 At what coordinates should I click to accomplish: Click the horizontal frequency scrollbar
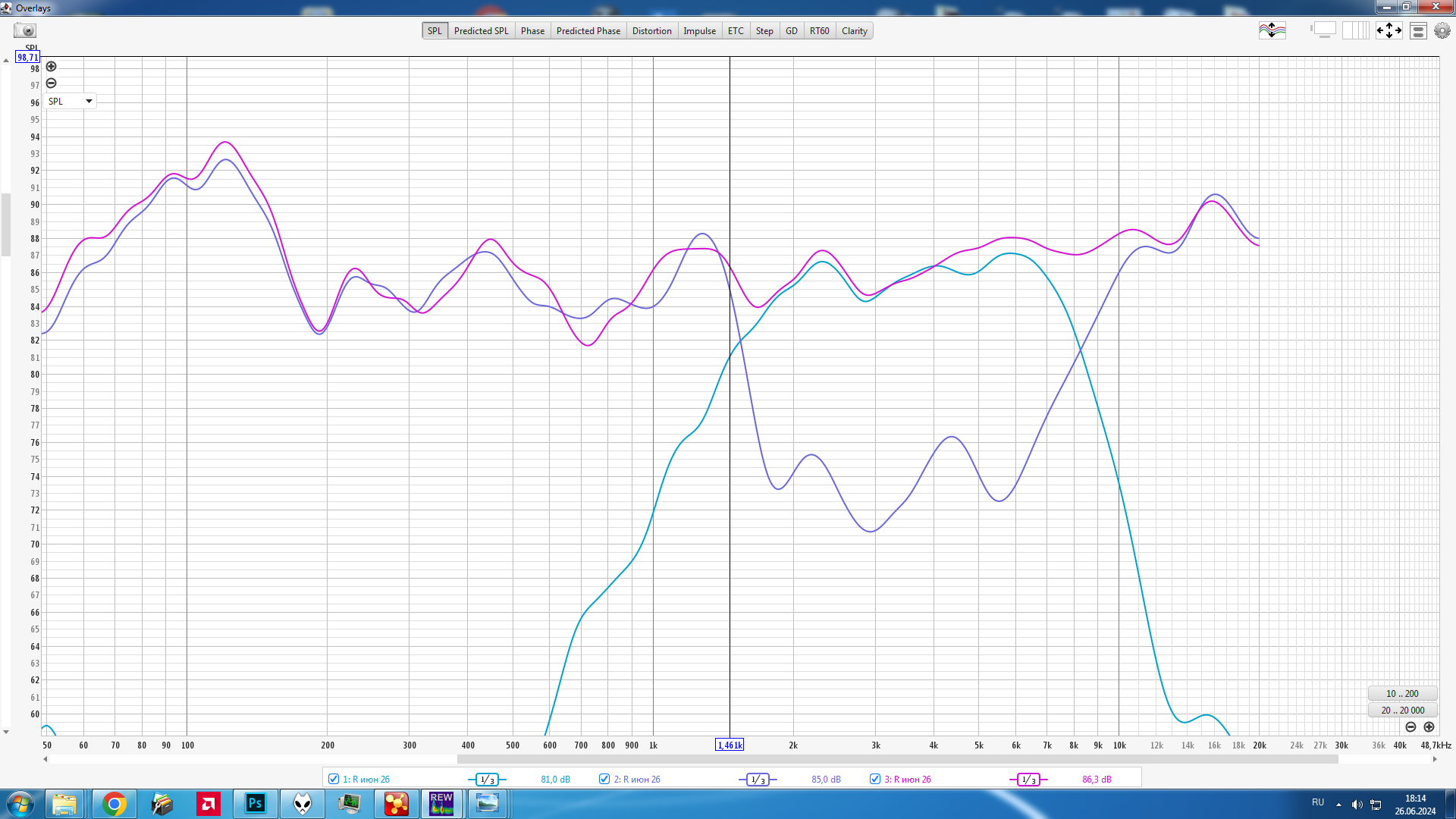(897, 759)
